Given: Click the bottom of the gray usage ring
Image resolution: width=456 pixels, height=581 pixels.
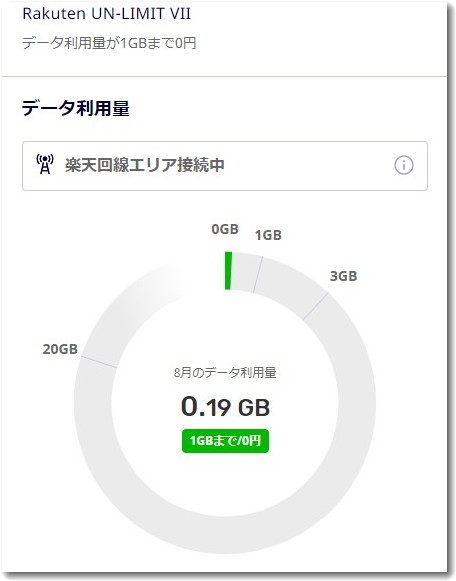Looking at the screenshot, I should (x=225, y=535).
